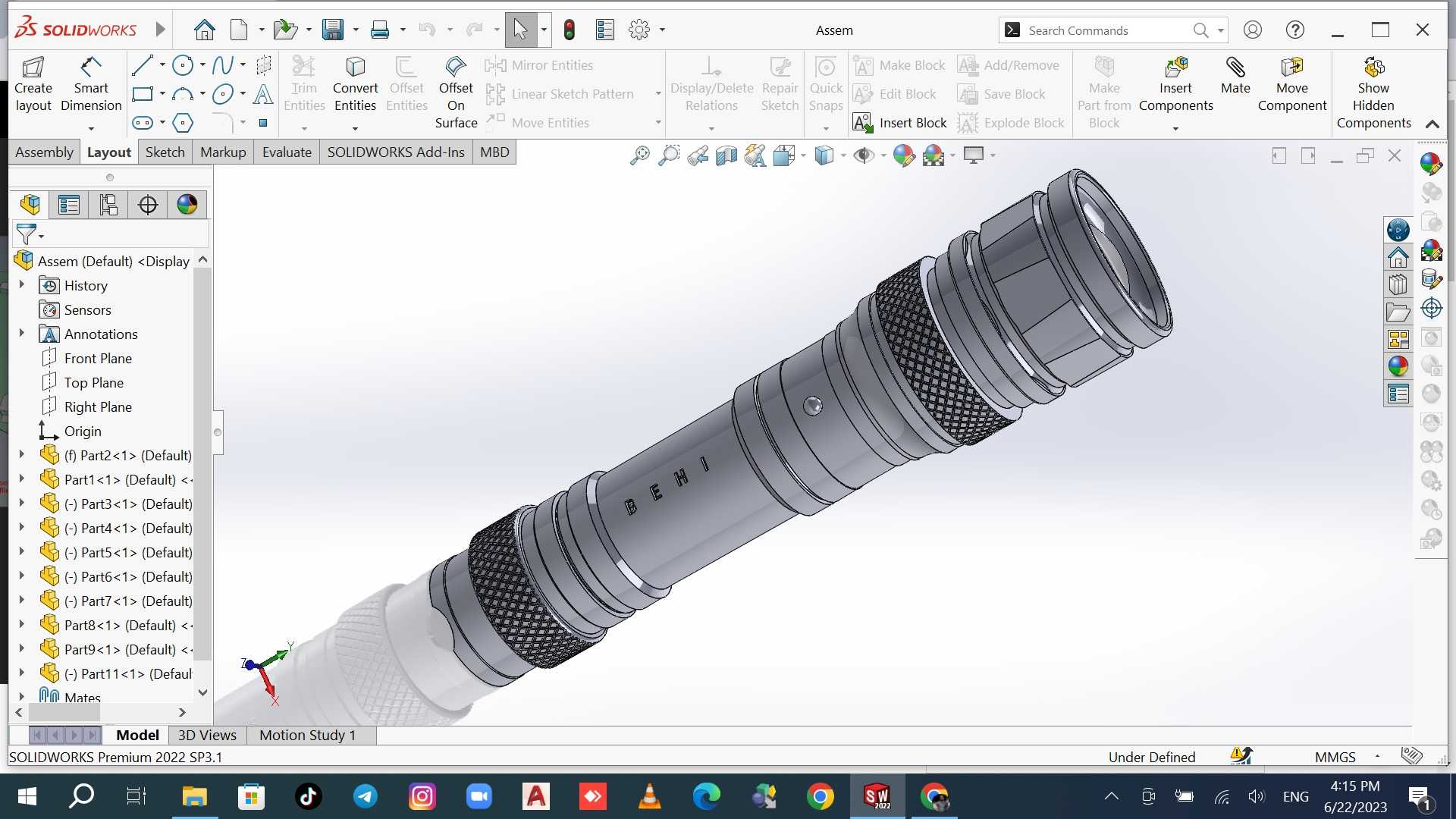The width and height of the screenshot is (1456, 819).
Task: Click the Mate tool icon
Action: 1235,76
